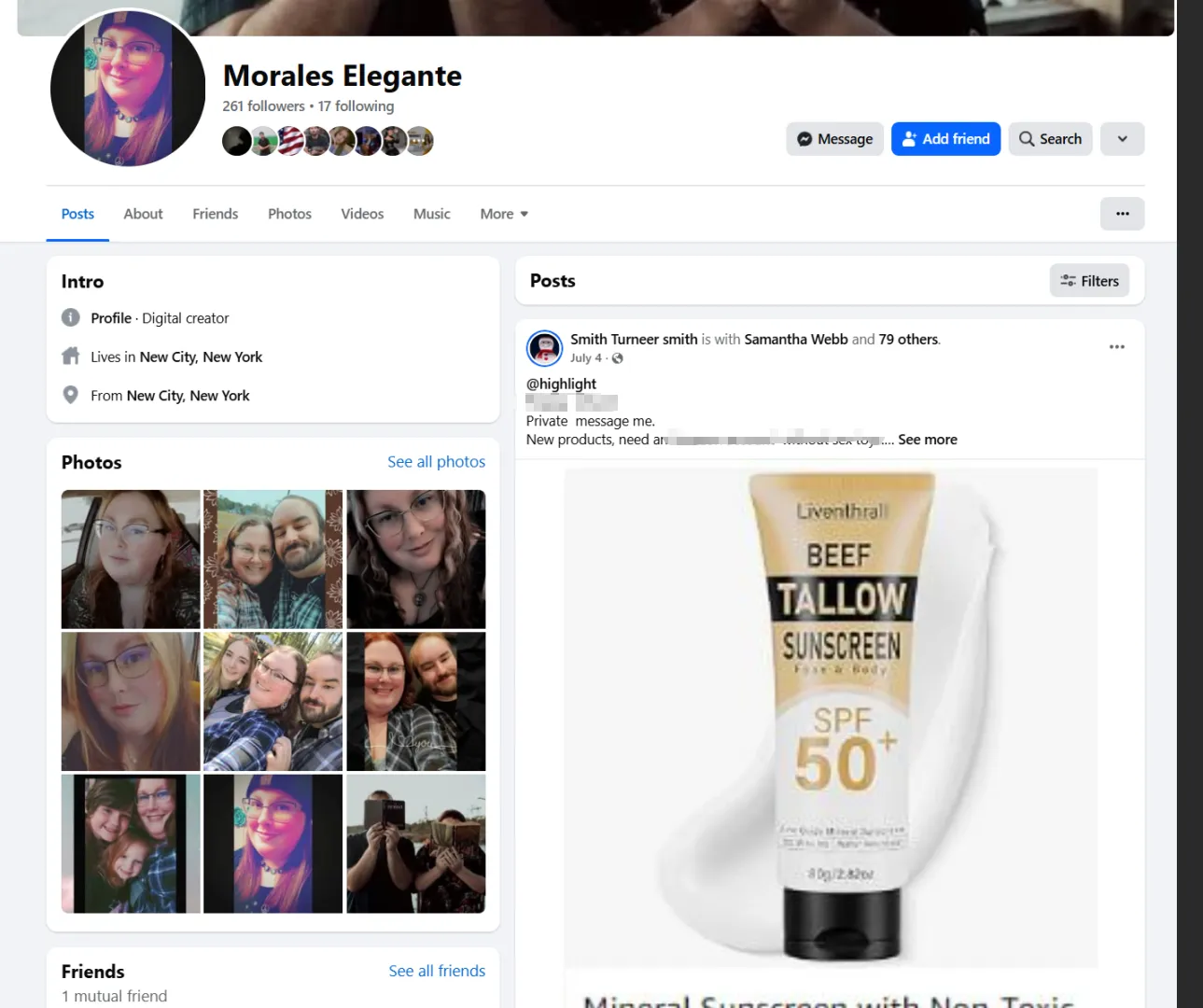Screen dimensions: 1203x1008
Task: Open the profile three-dot options menu
Action: 1122,214
